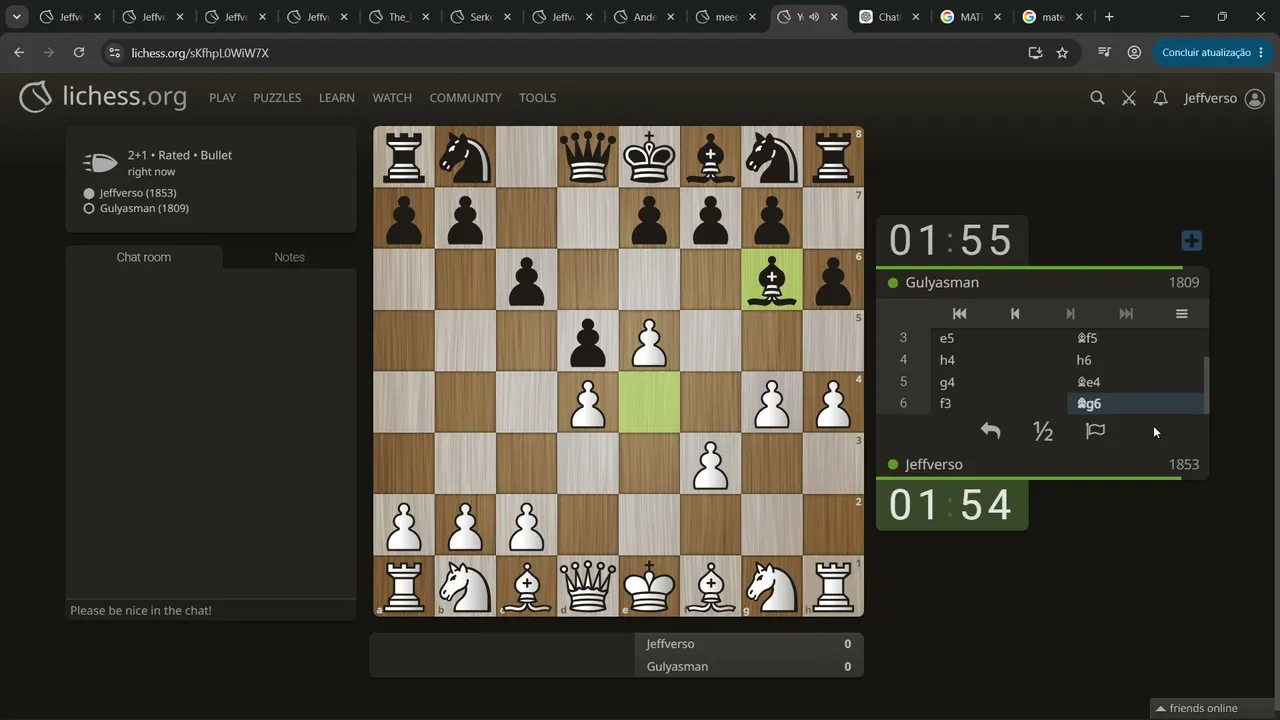Open the COMMUNITY menu
Screen dimensions: 1280x720
[x=465, y=98]
